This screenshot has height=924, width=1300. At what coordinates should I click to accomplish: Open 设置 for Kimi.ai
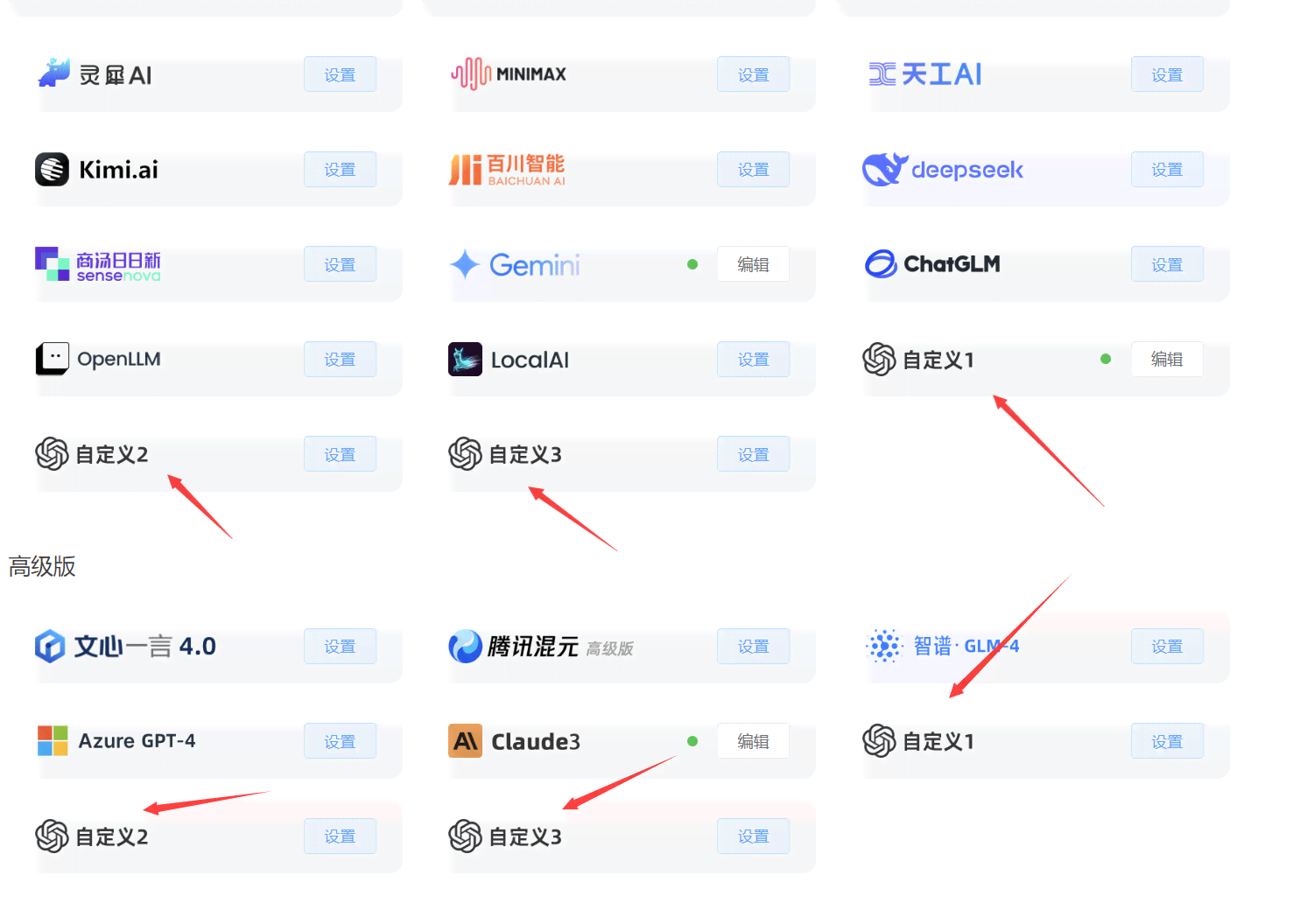[340, 169]
